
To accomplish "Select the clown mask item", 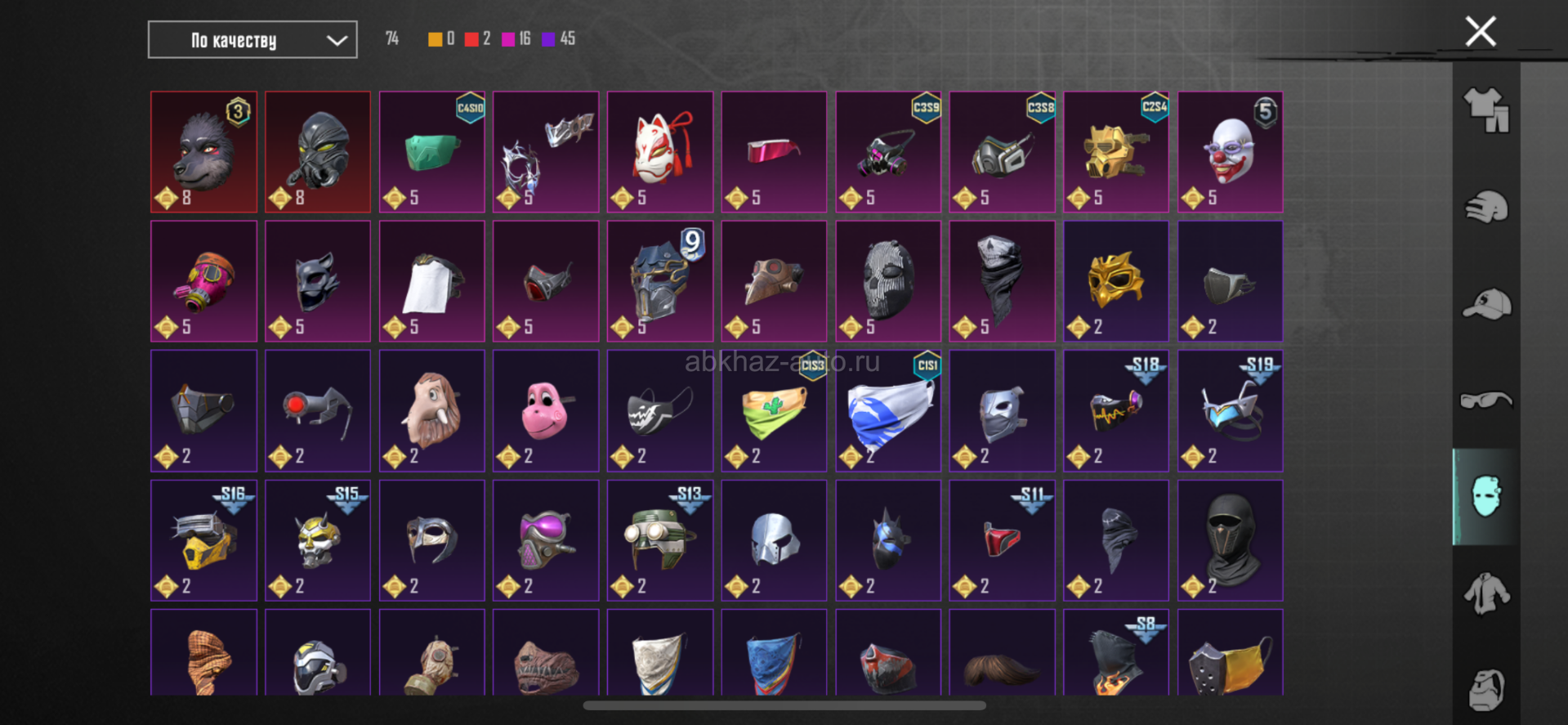I will pyautogui.click(x=1231, y=152).
